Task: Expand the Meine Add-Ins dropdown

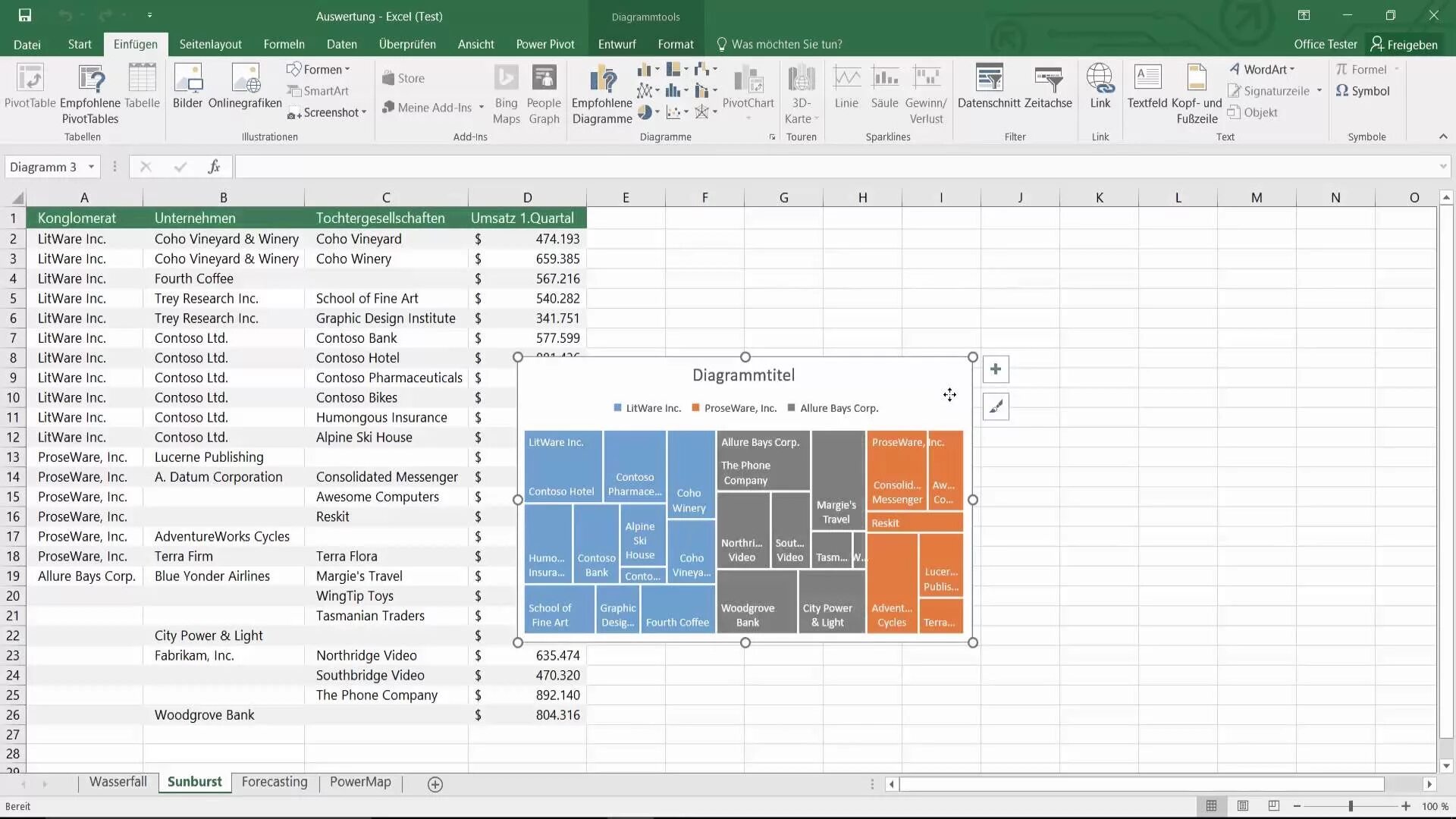Action: click(x=481, y=108)
